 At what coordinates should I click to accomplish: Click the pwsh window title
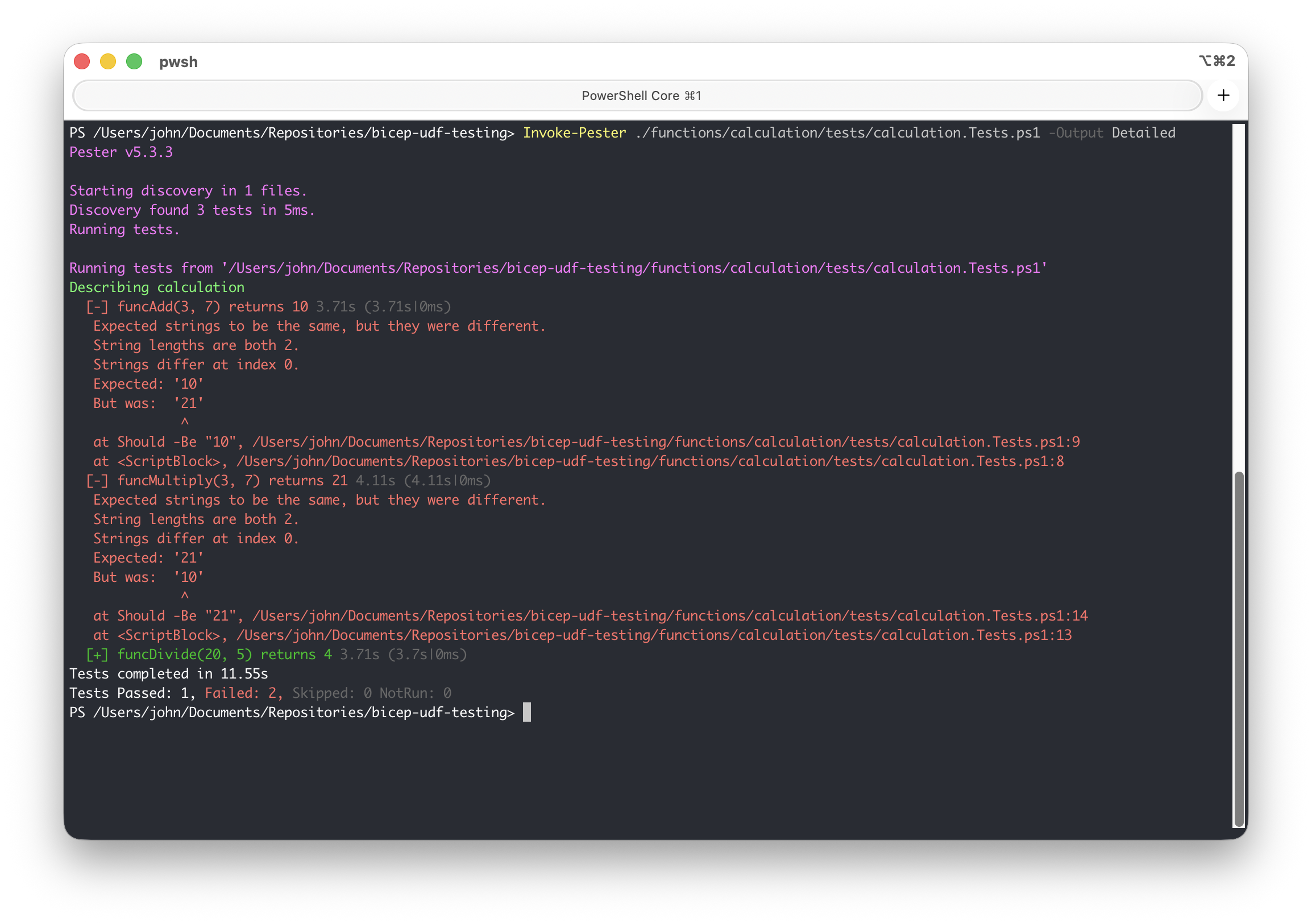178,62
